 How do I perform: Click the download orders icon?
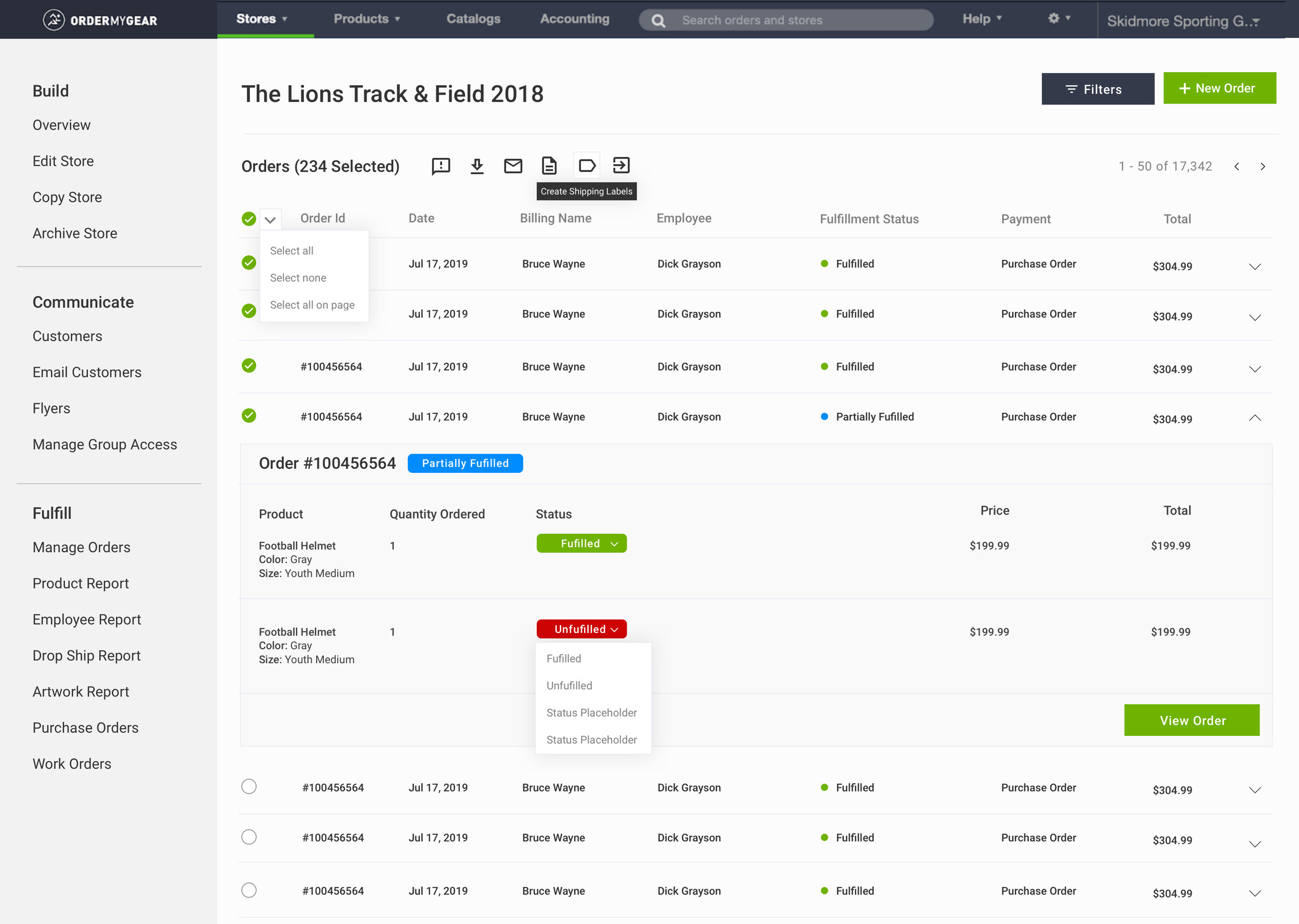[477, 166]
